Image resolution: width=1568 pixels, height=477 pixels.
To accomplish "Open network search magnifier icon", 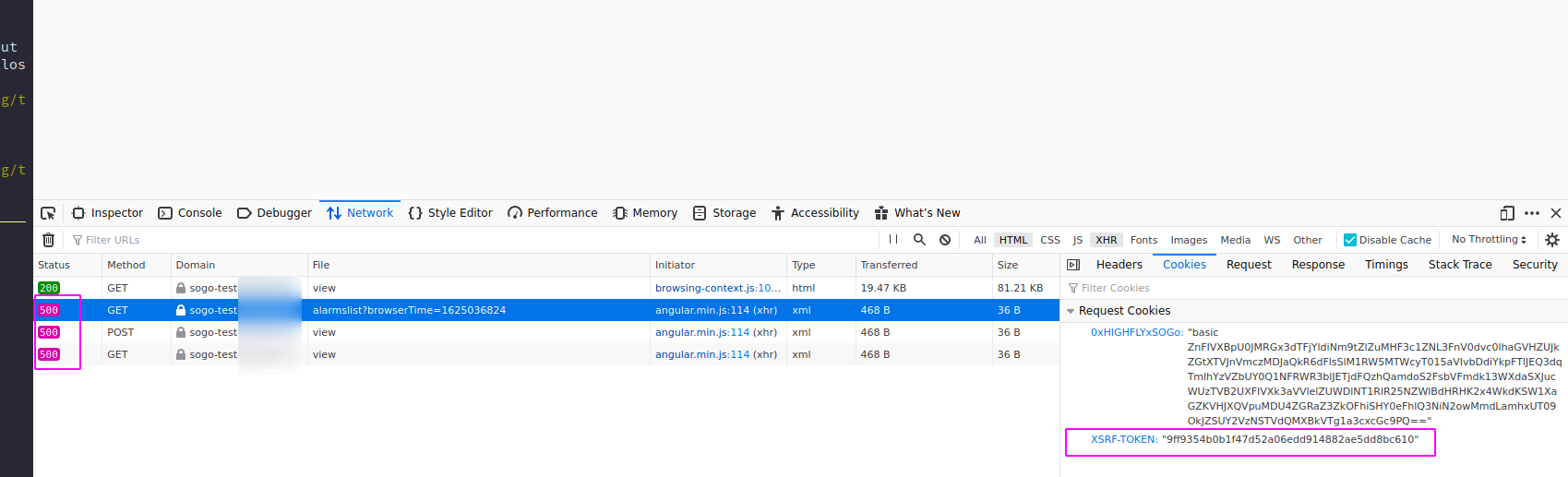I will pos(919,240).
